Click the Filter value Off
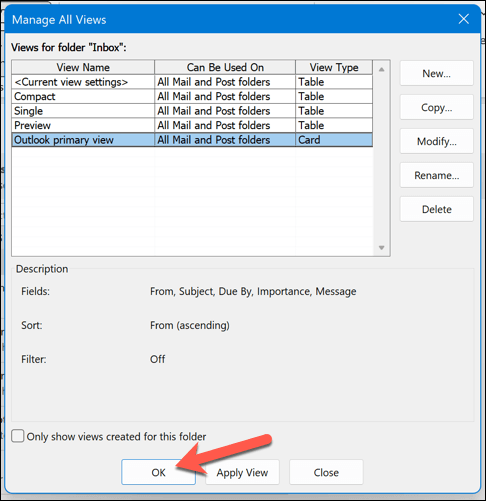The height and width of the screenshot is (501, 486). tap(157, 359)
